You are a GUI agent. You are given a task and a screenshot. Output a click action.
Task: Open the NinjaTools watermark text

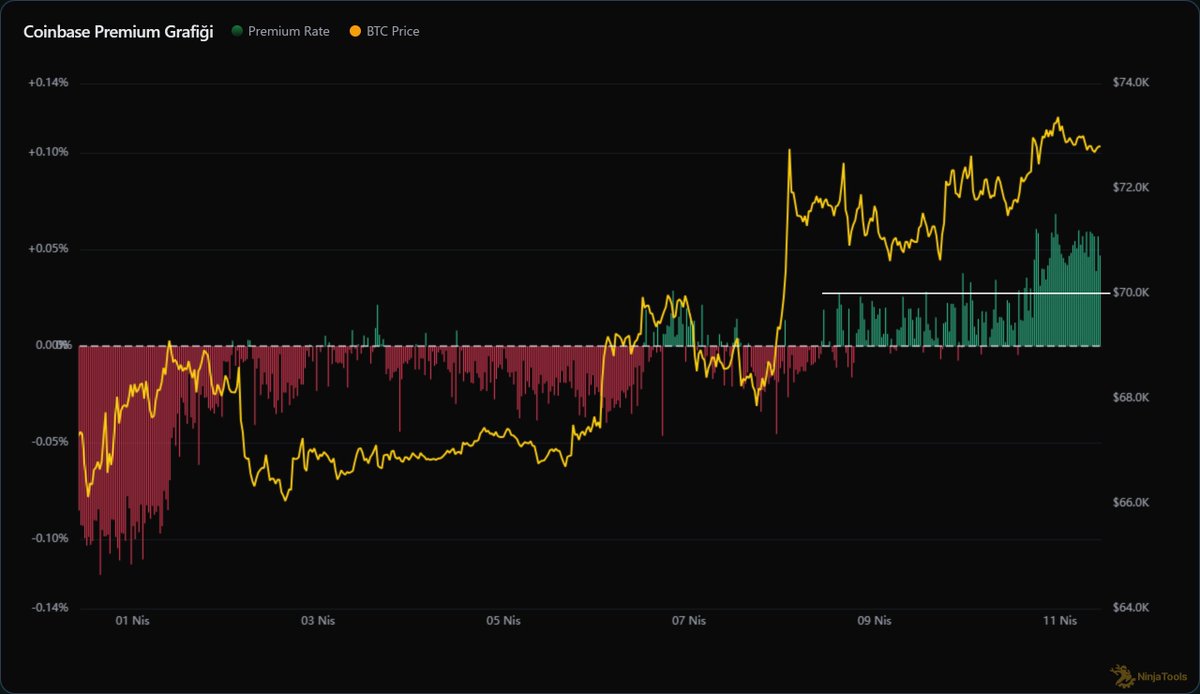1158,676
